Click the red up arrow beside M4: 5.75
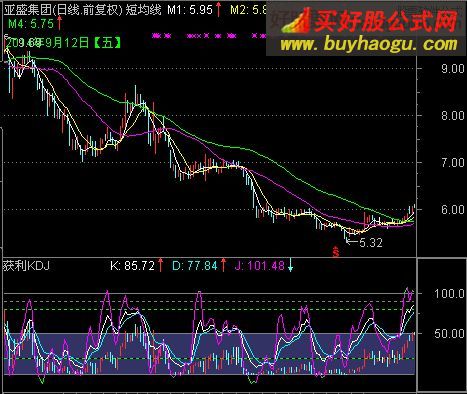 coord(59,23)
